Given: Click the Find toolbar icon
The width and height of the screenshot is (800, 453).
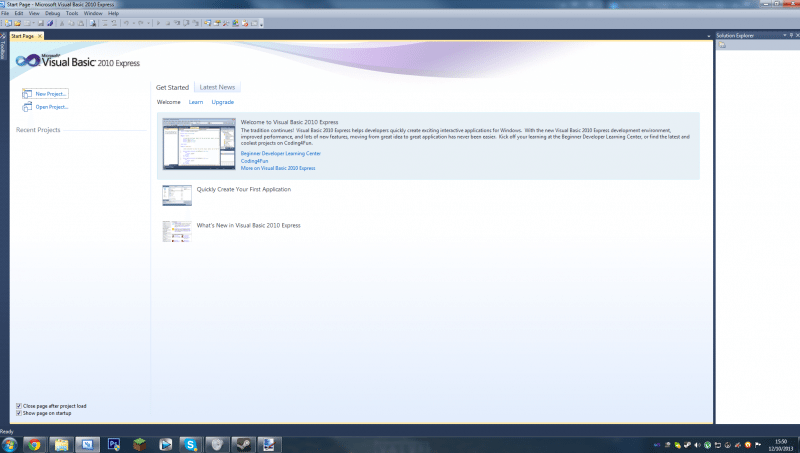Looking at the screenshot, I should [x=93, y=23].
